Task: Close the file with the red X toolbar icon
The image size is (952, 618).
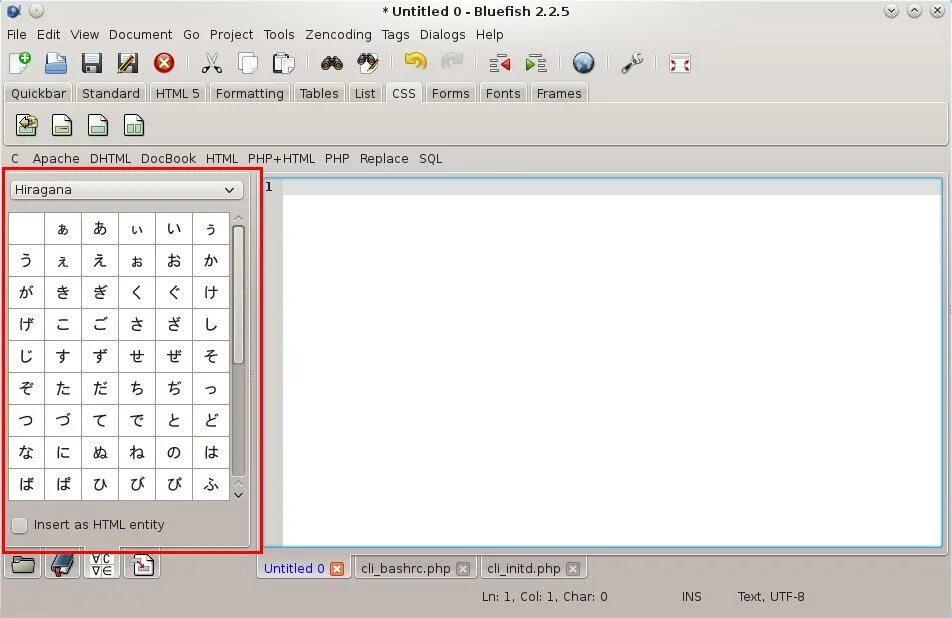Action: 164,63
